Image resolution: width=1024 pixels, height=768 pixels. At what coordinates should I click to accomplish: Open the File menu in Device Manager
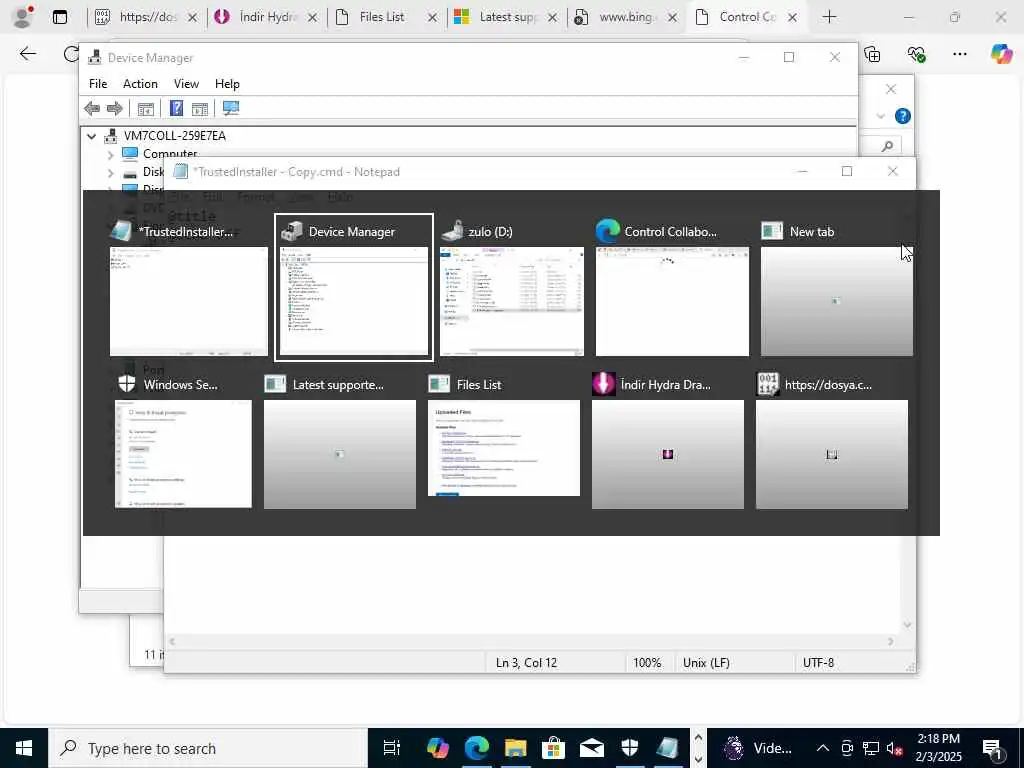pos(98,84)
